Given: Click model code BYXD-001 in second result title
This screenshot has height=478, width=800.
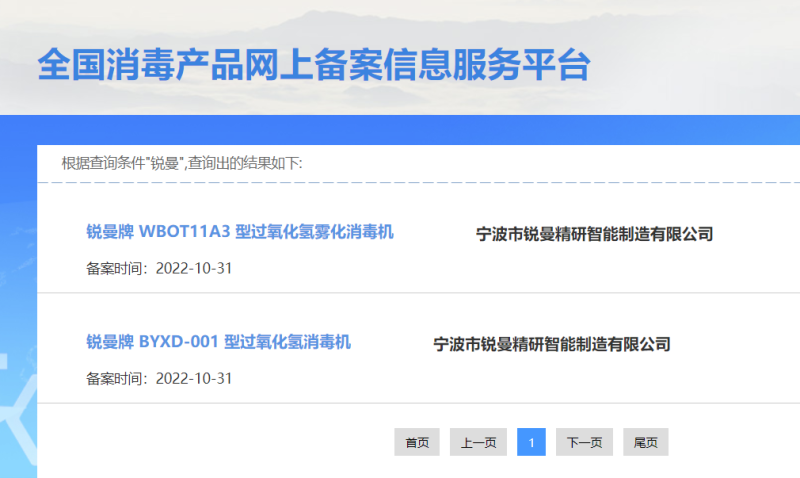Looking at the screenshot, I should (179, 342).
